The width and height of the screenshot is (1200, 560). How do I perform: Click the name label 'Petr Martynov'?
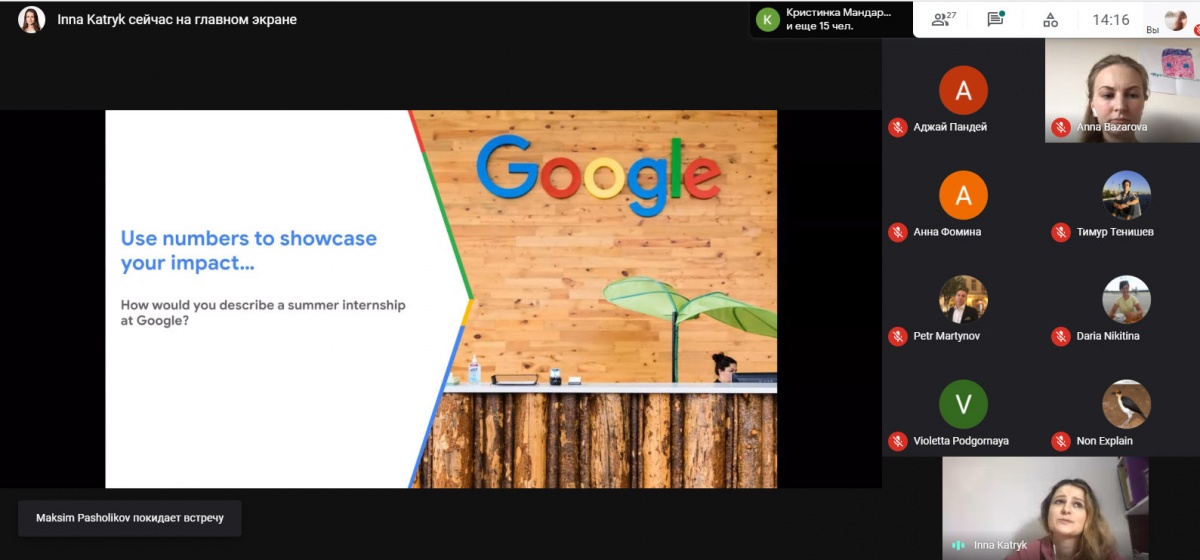click(946, 336)
